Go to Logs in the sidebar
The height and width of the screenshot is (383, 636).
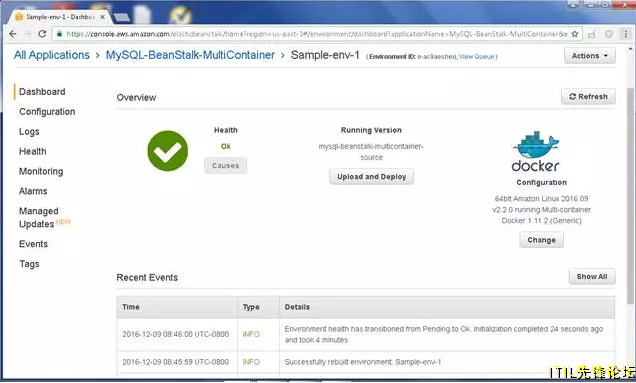(29, 132)
